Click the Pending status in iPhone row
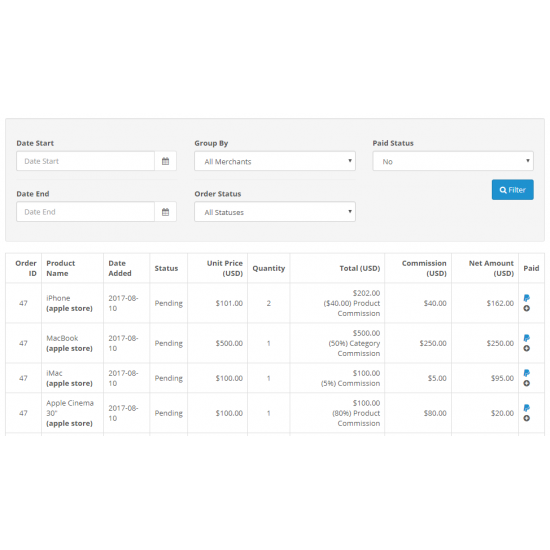The width and height of the screenshot is (550, 550). (x=168, y=303)
